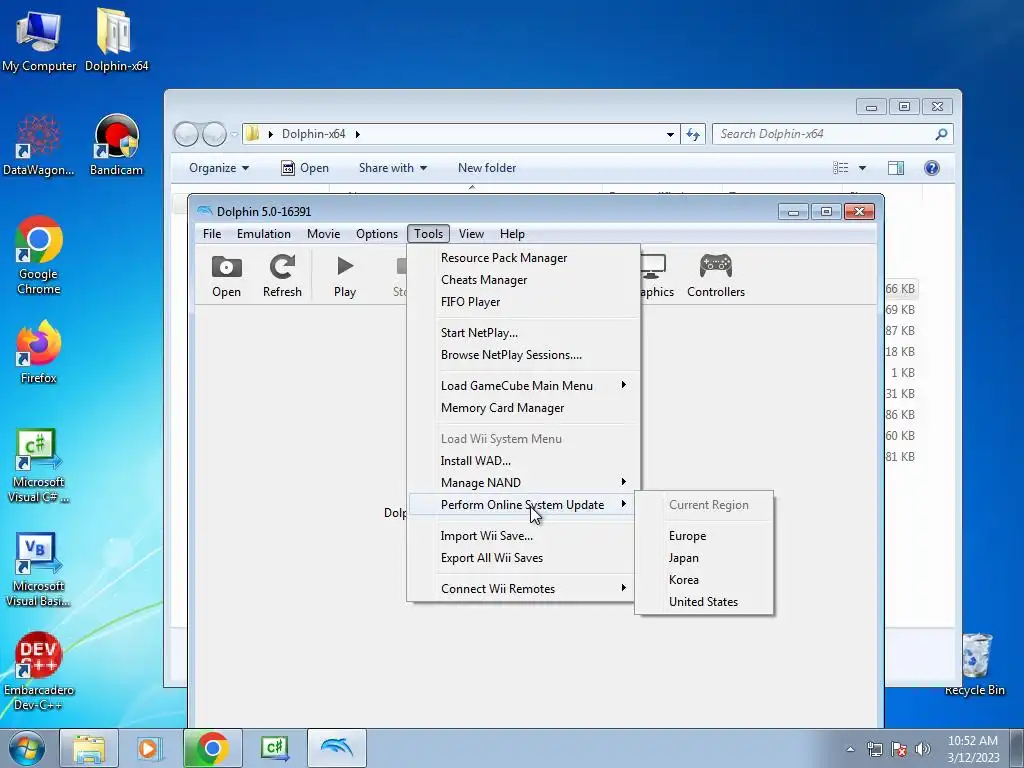Choose Import Wii Save...
The image size is (1024, 768).
tap(521, 536)
